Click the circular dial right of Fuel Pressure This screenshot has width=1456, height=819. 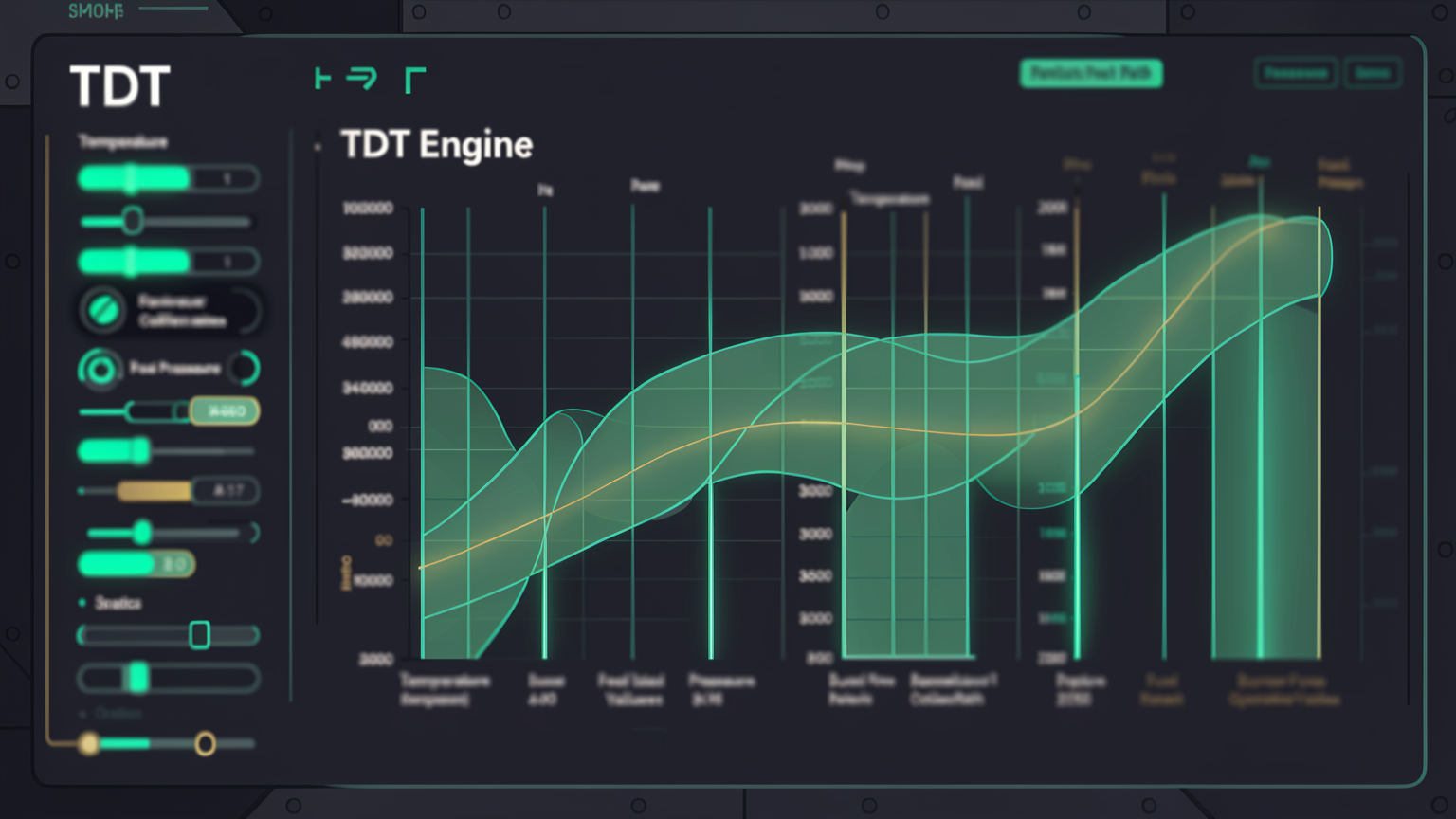point(245,369)
